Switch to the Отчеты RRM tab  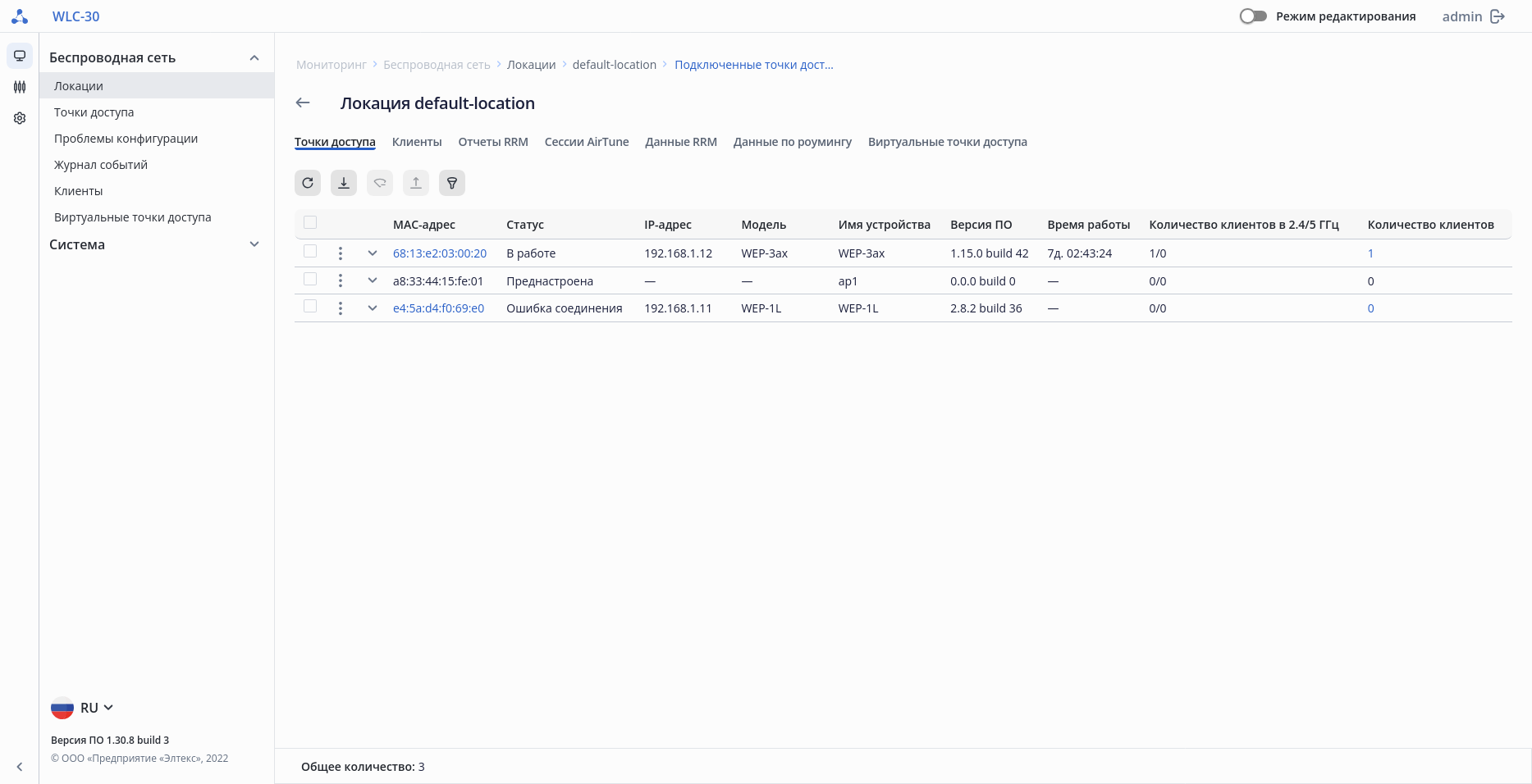tap(493, 142)
